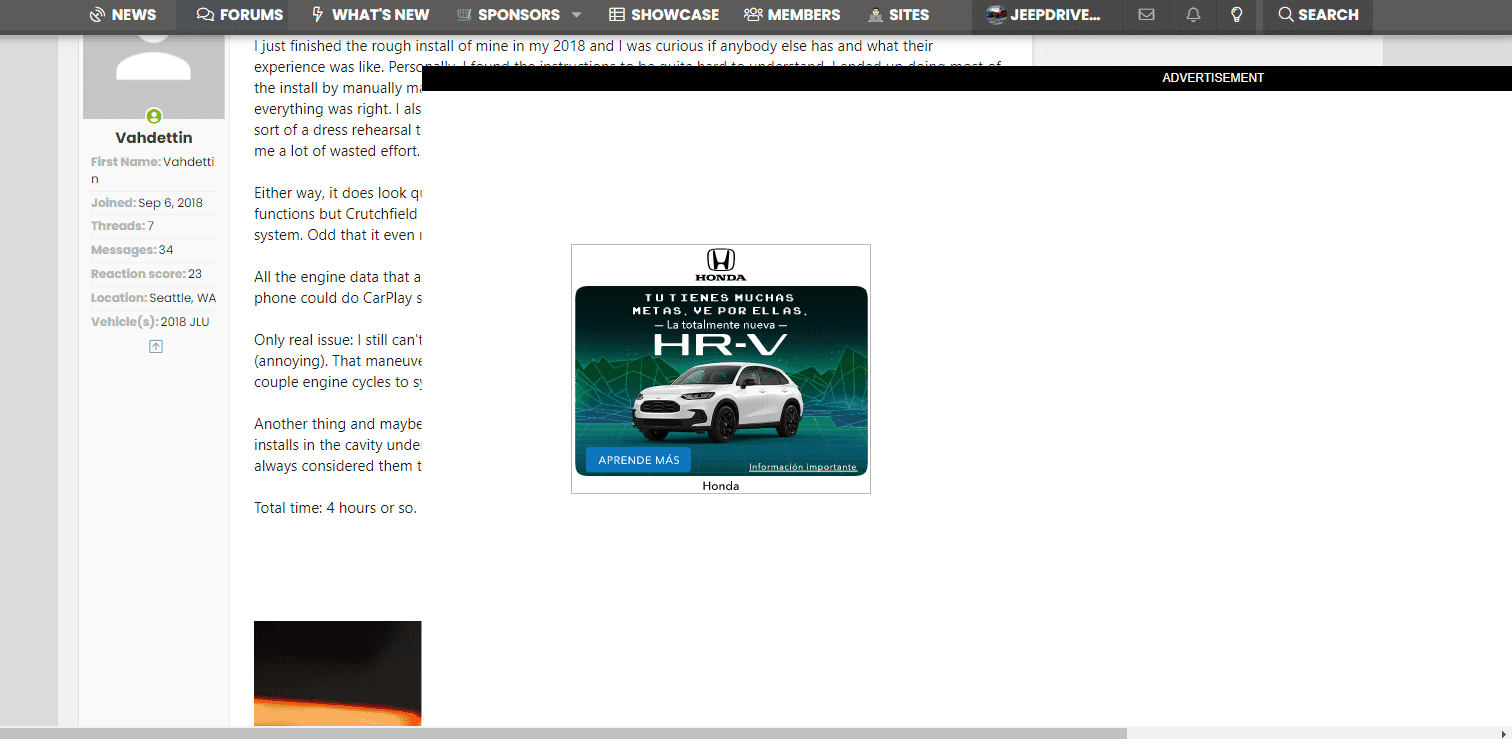Expand the Sponsors dropdown arrow
The width and height of the screenshot is (1512, 739).
577,15
